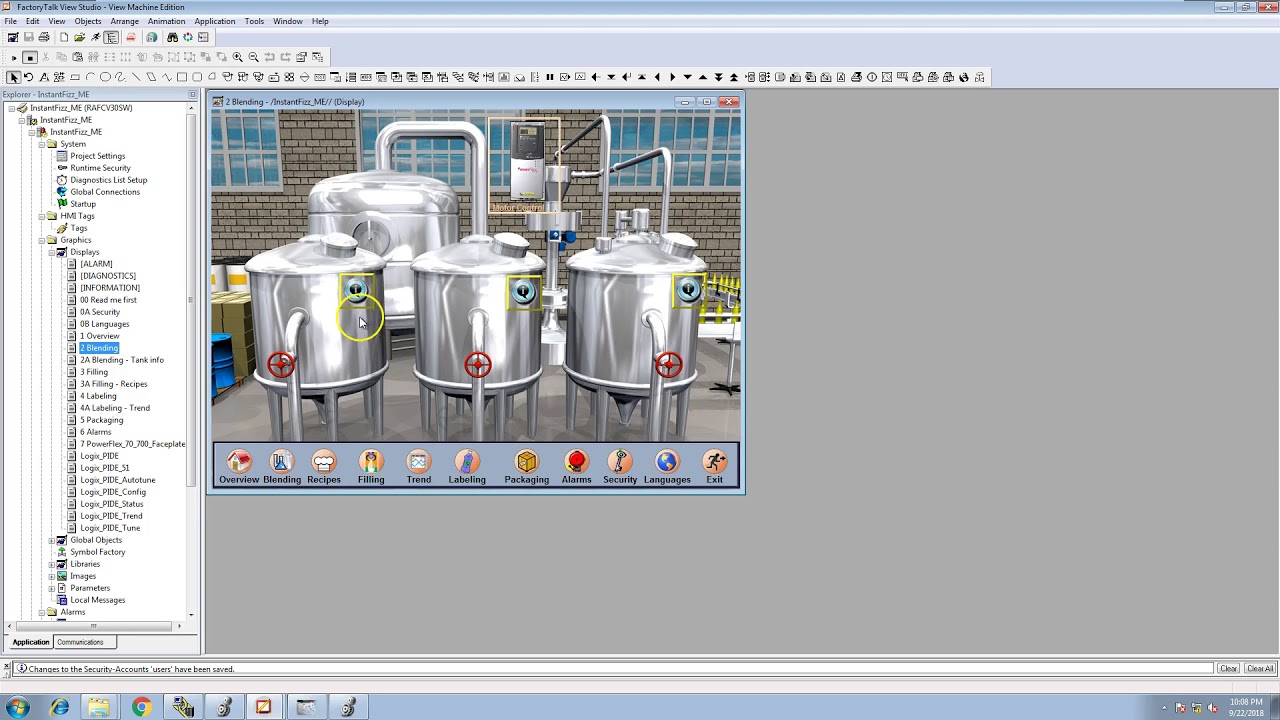Click the Zoom In magnifier icon
1280x720 pixels.
tap(237, 57)
